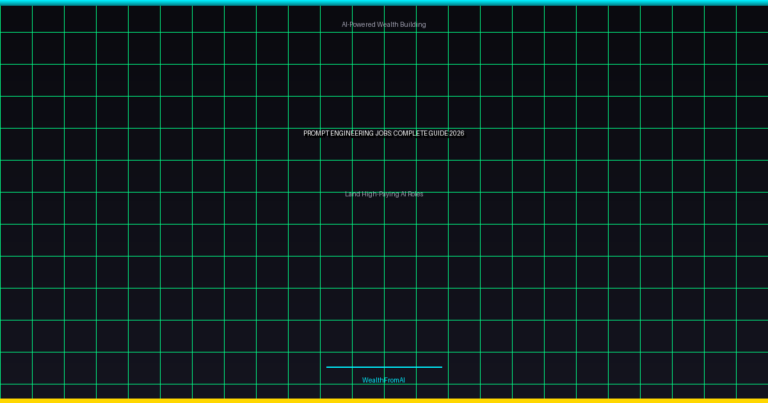
Task: Click the yellow bar along the bottom edge
Action: coord(384,400)
